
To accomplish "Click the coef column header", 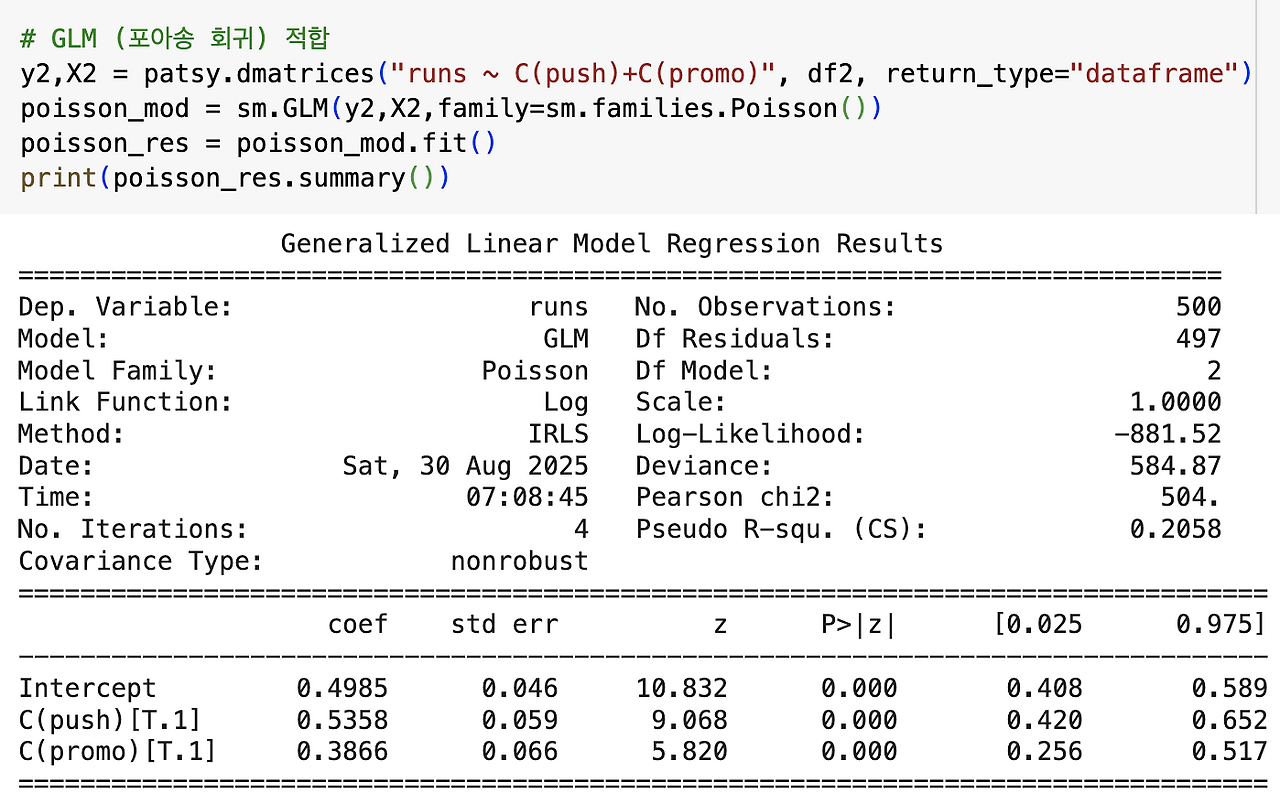I will pos(358,625).
